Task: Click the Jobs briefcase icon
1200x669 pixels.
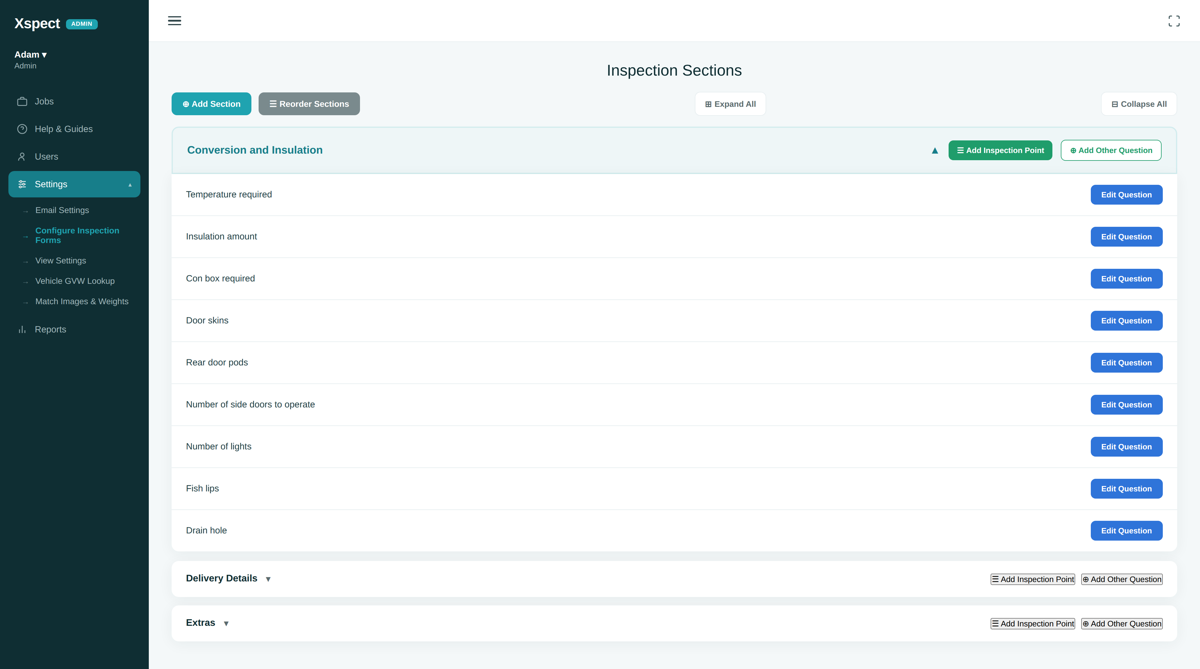Action: [x=22, y=101]
